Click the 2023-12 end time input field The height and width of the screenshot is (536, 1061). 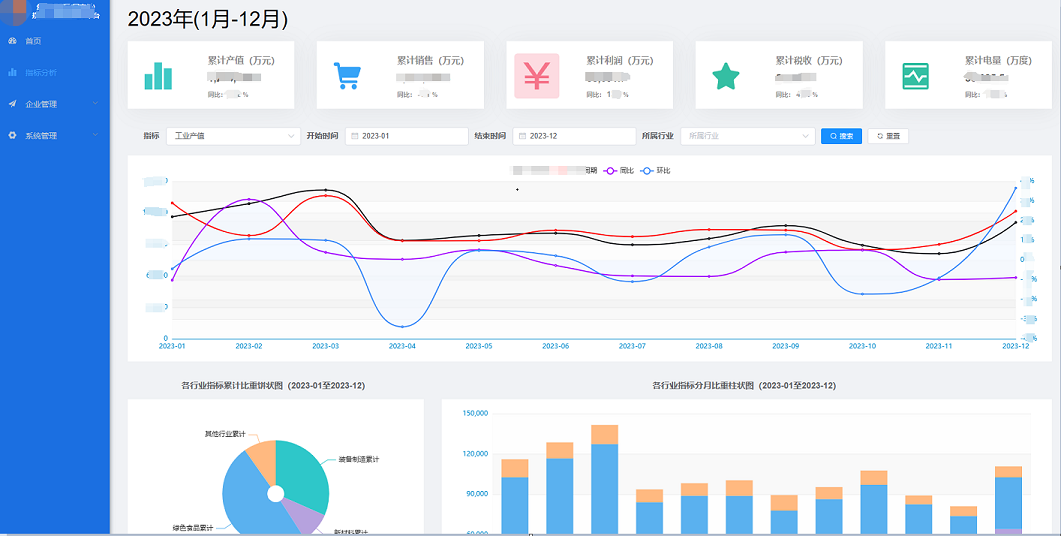(580, 136)
